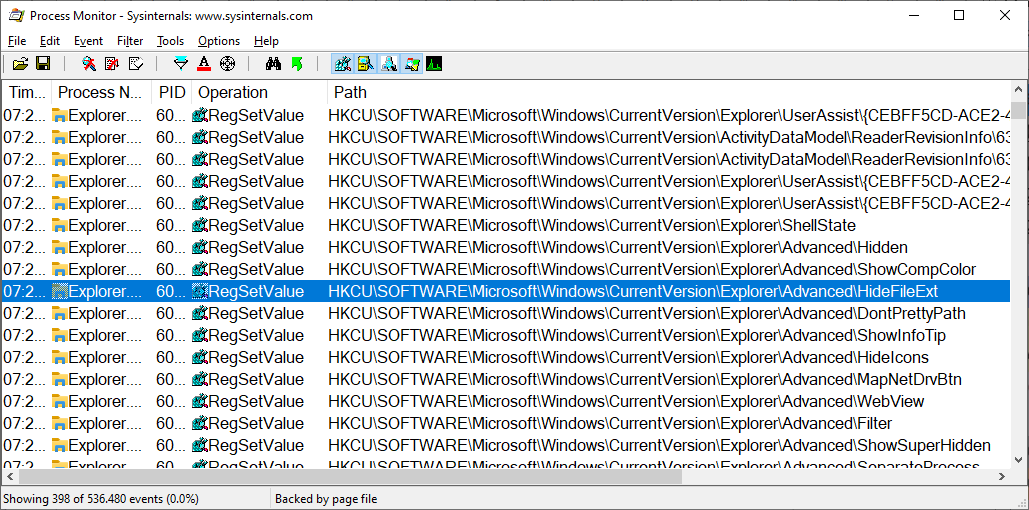This screenshot has width=1029, height=510.
Task: Click the vertical scrollbar down arrow
Action: [x=1018, y=459]
